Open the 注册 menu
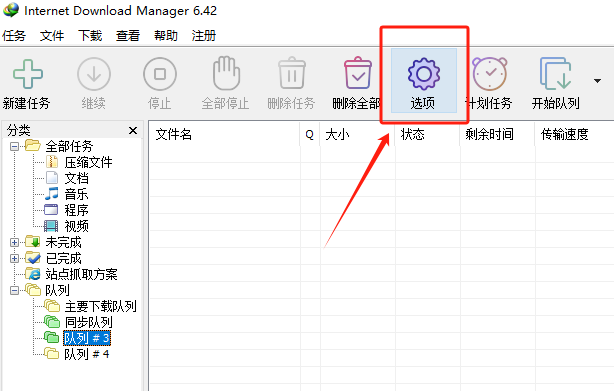614x391 pixels. [x=204, y=36]
